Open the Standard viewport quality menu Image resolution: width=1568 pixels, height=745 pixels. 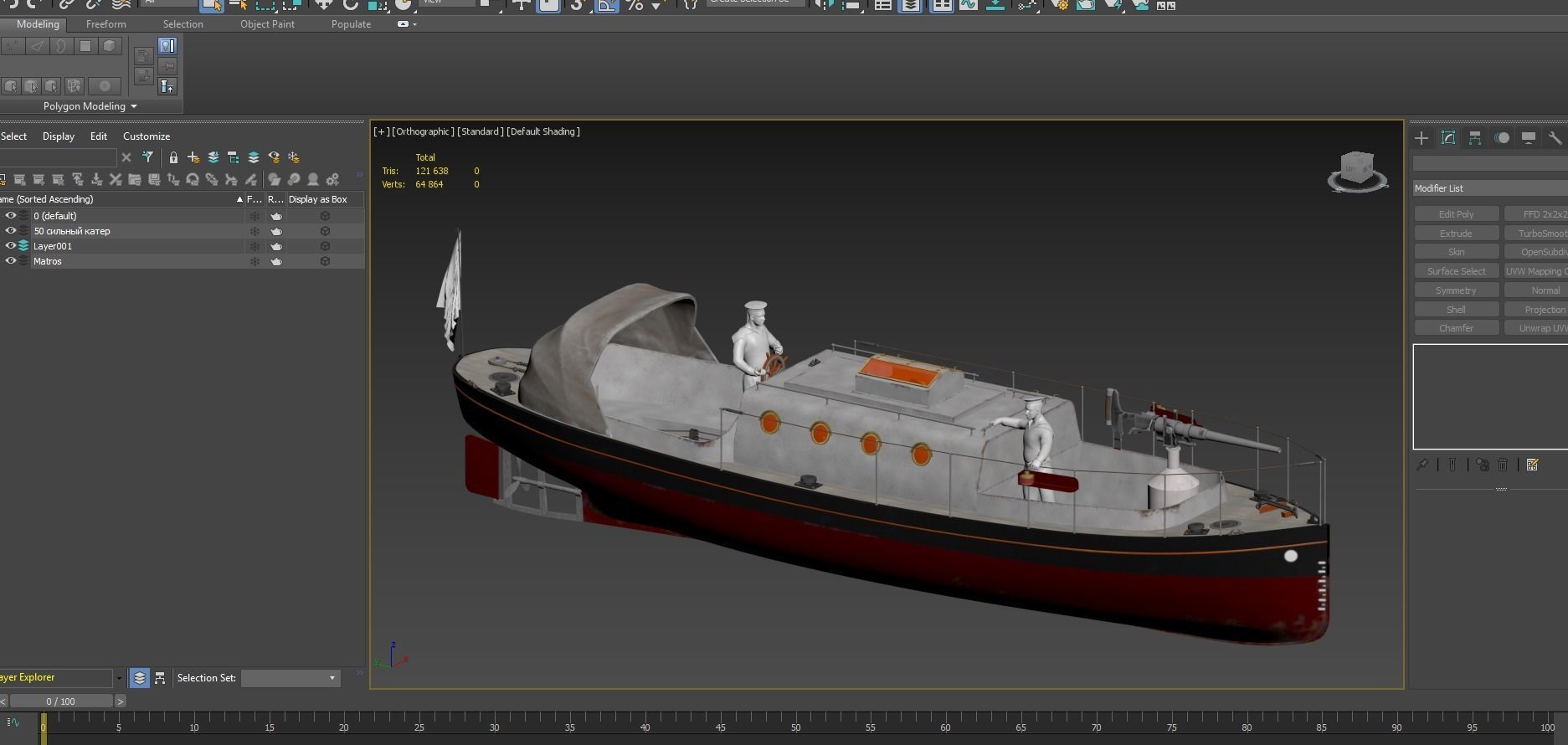[x=480, y=131]
